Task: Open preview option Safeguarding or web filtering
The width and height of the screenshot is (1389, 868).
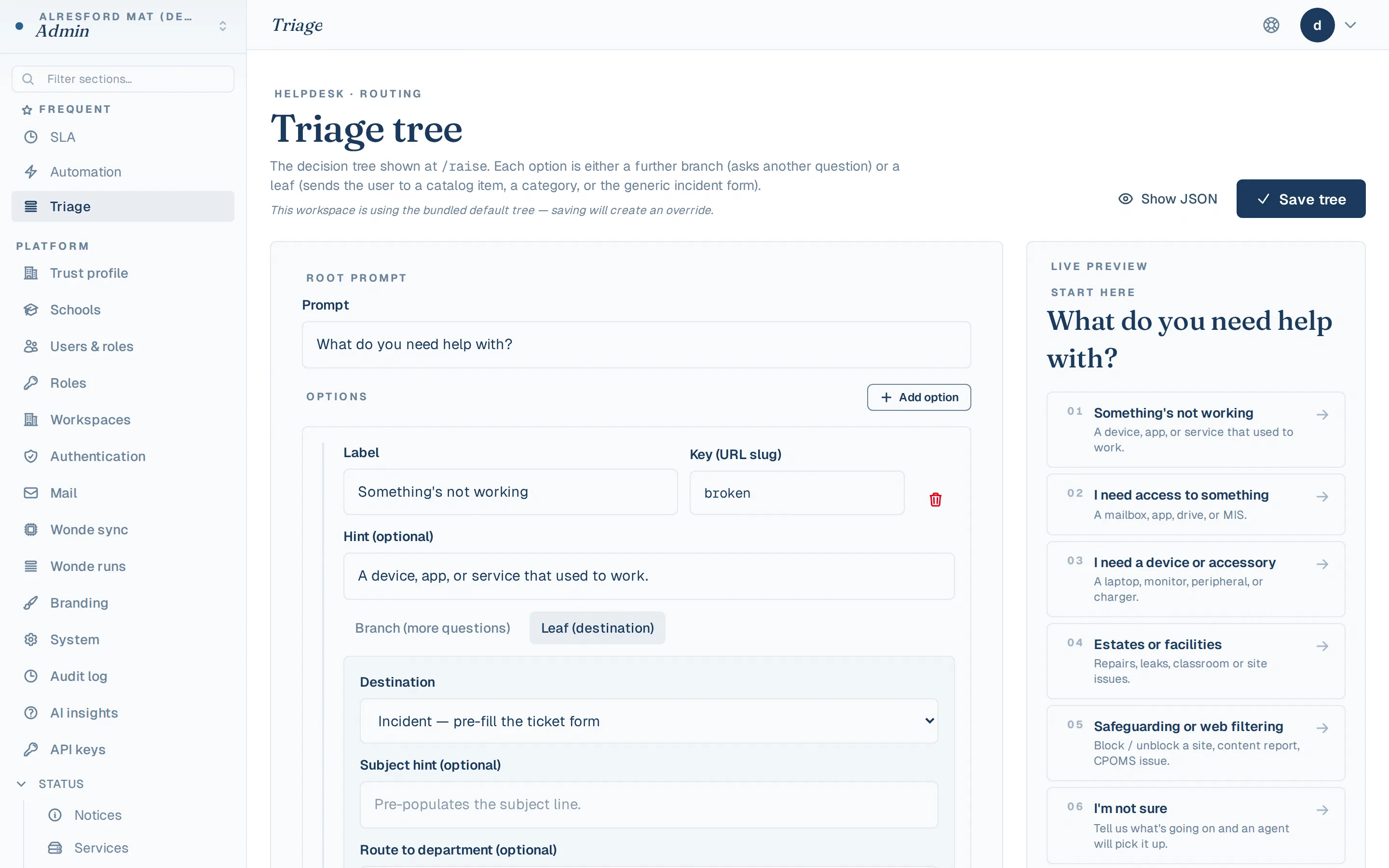Action: 1196,744
